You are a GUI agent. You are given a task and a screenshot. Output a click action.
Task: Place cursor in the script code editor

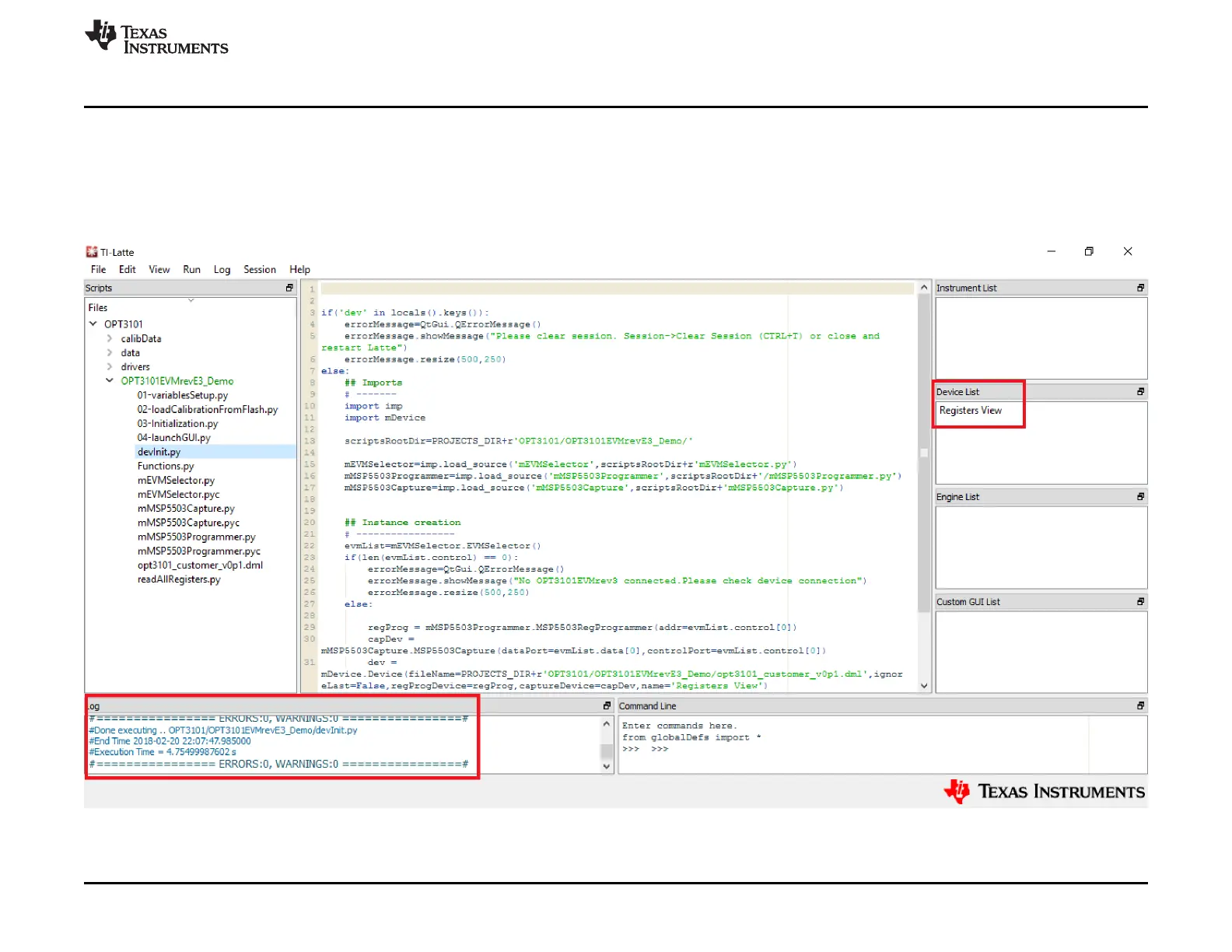coord(618,487)
